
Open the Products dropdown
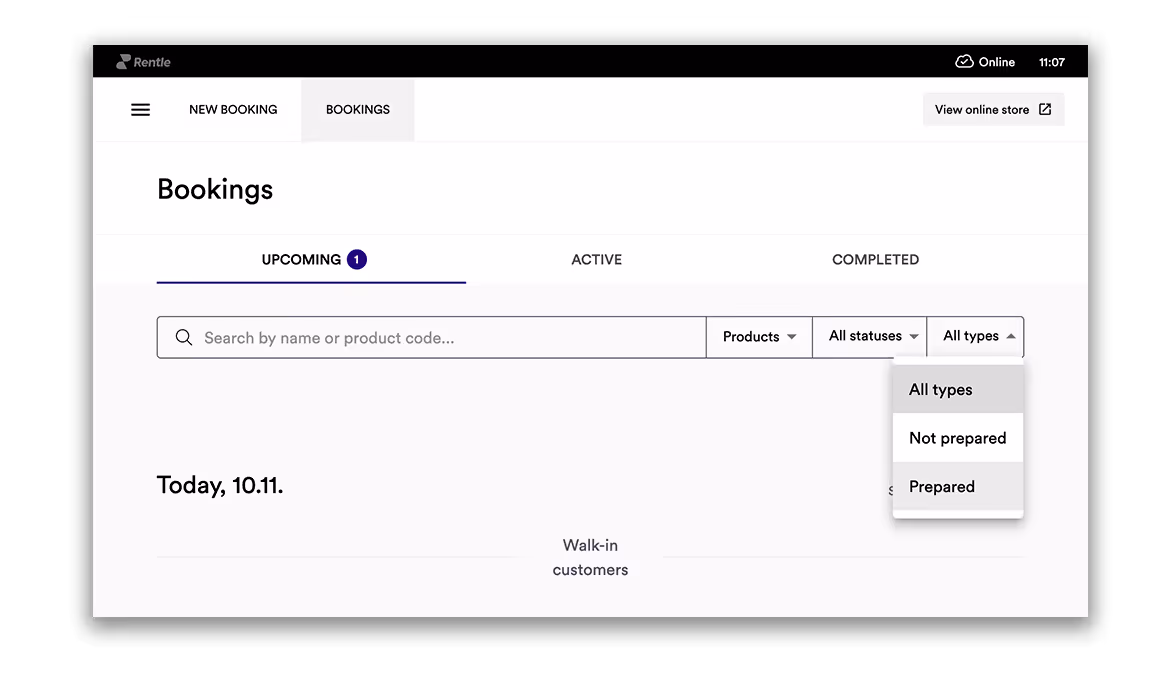(758, 337)
